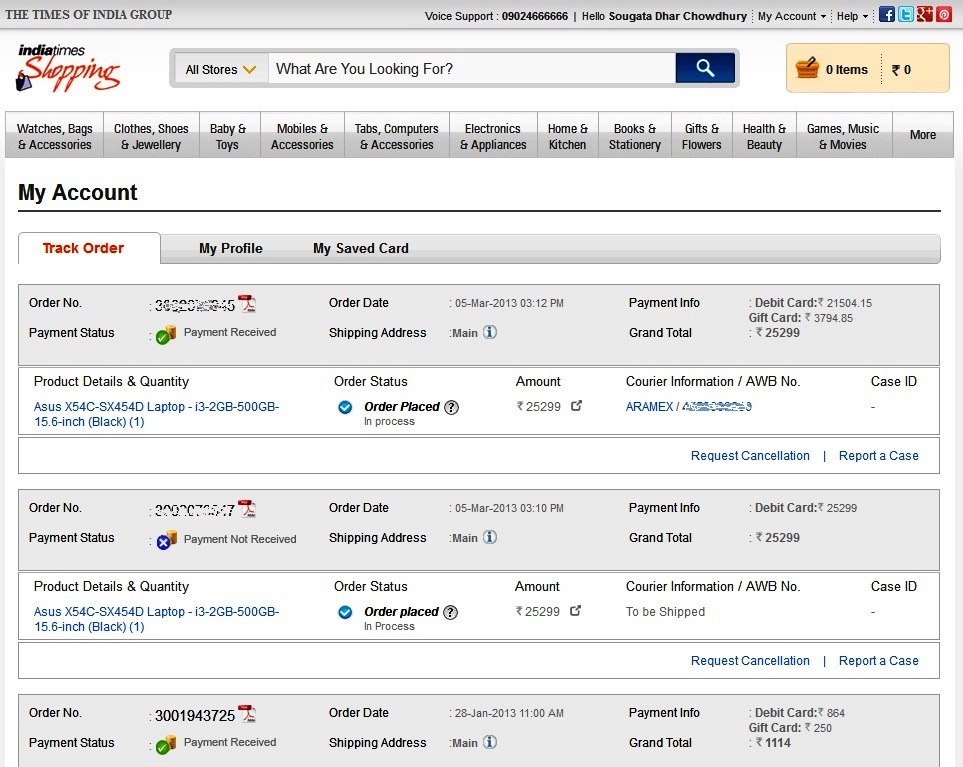Switch to the Track Order tab
This screenshot has width=963, height=767.
coord(90,248)
